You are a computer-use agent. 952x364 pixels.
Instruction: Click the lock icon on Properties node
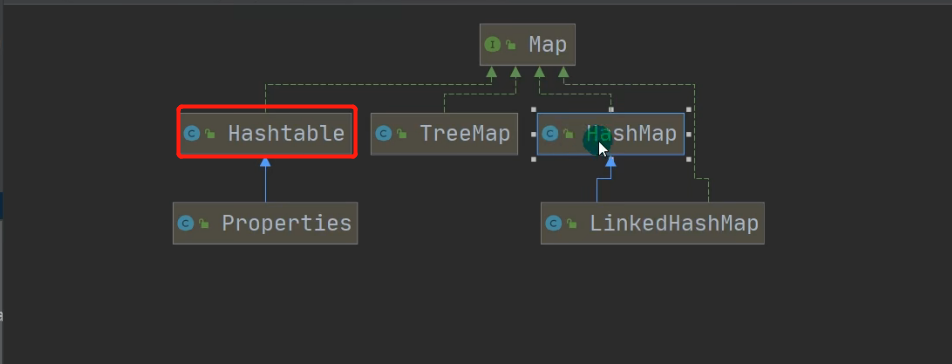point(204,223)
